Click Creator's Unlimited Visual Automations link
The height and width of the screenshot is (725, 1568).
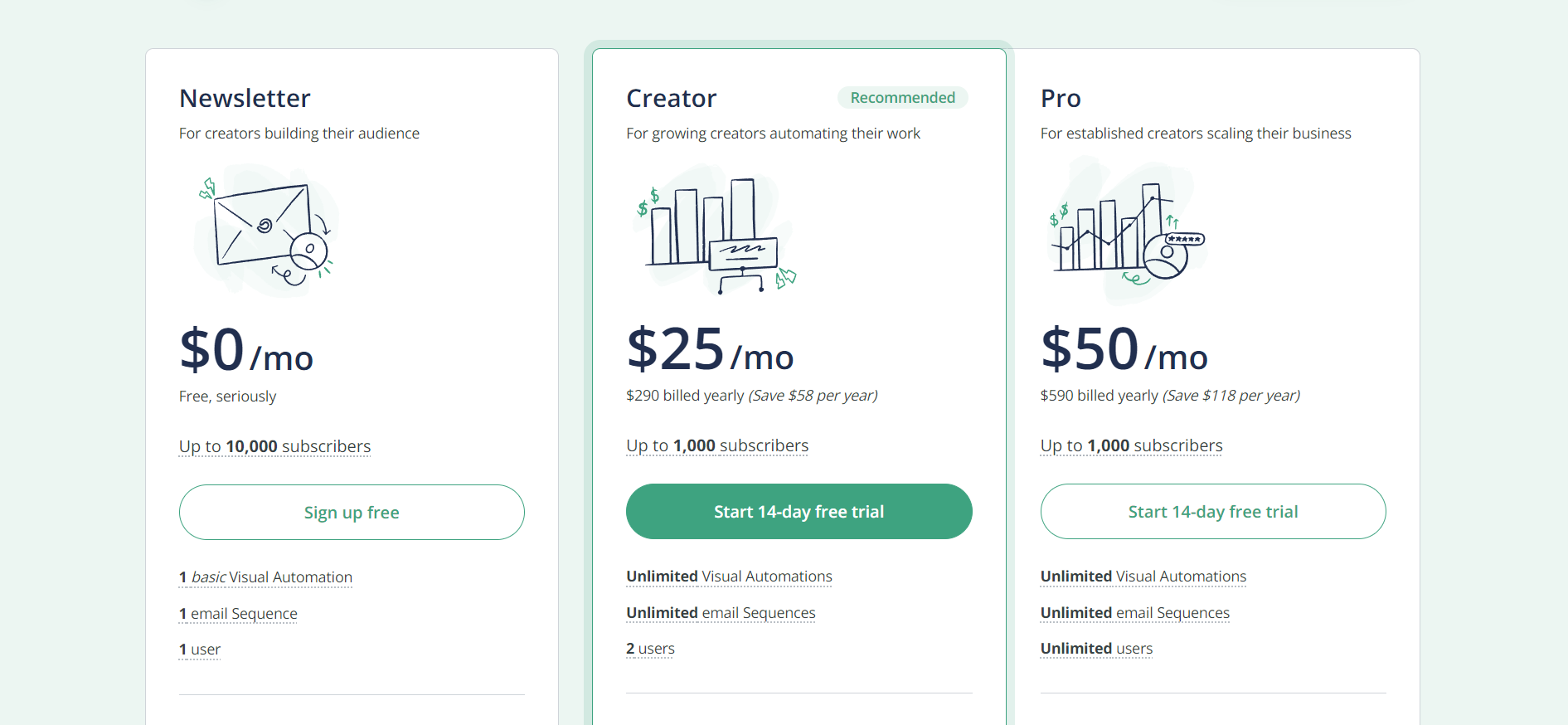(729, 577)
